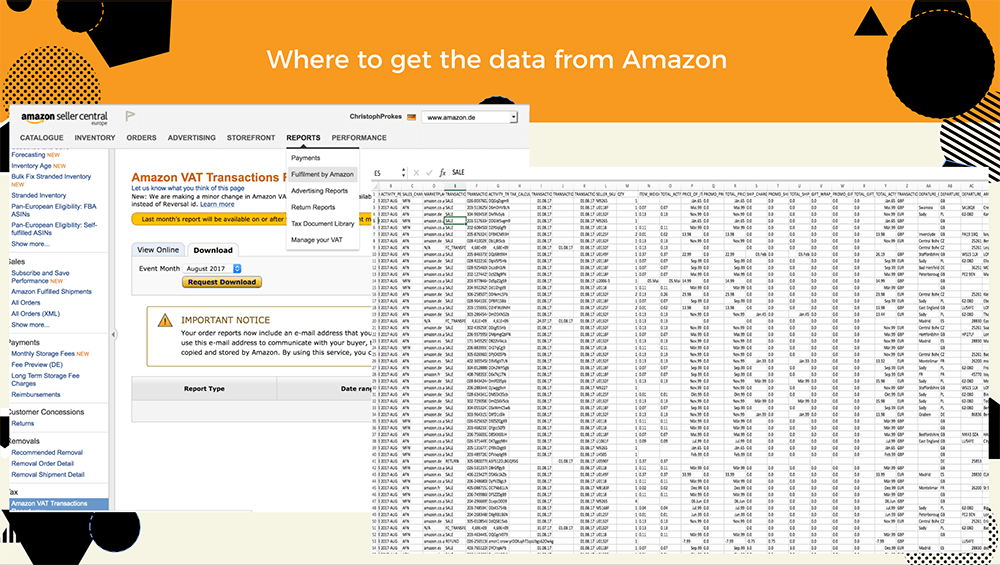The image size is (1000, 565).
Task: Click the German flag icon
Action: coord(412,119)
